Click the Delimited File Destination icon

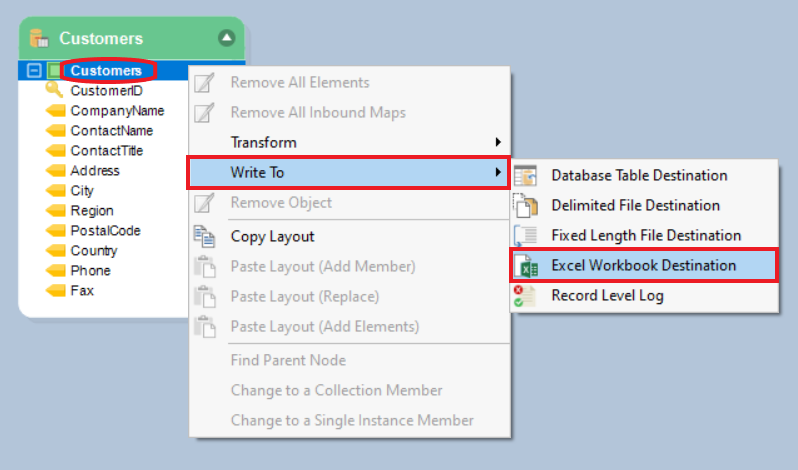click(x=526, y=206)
